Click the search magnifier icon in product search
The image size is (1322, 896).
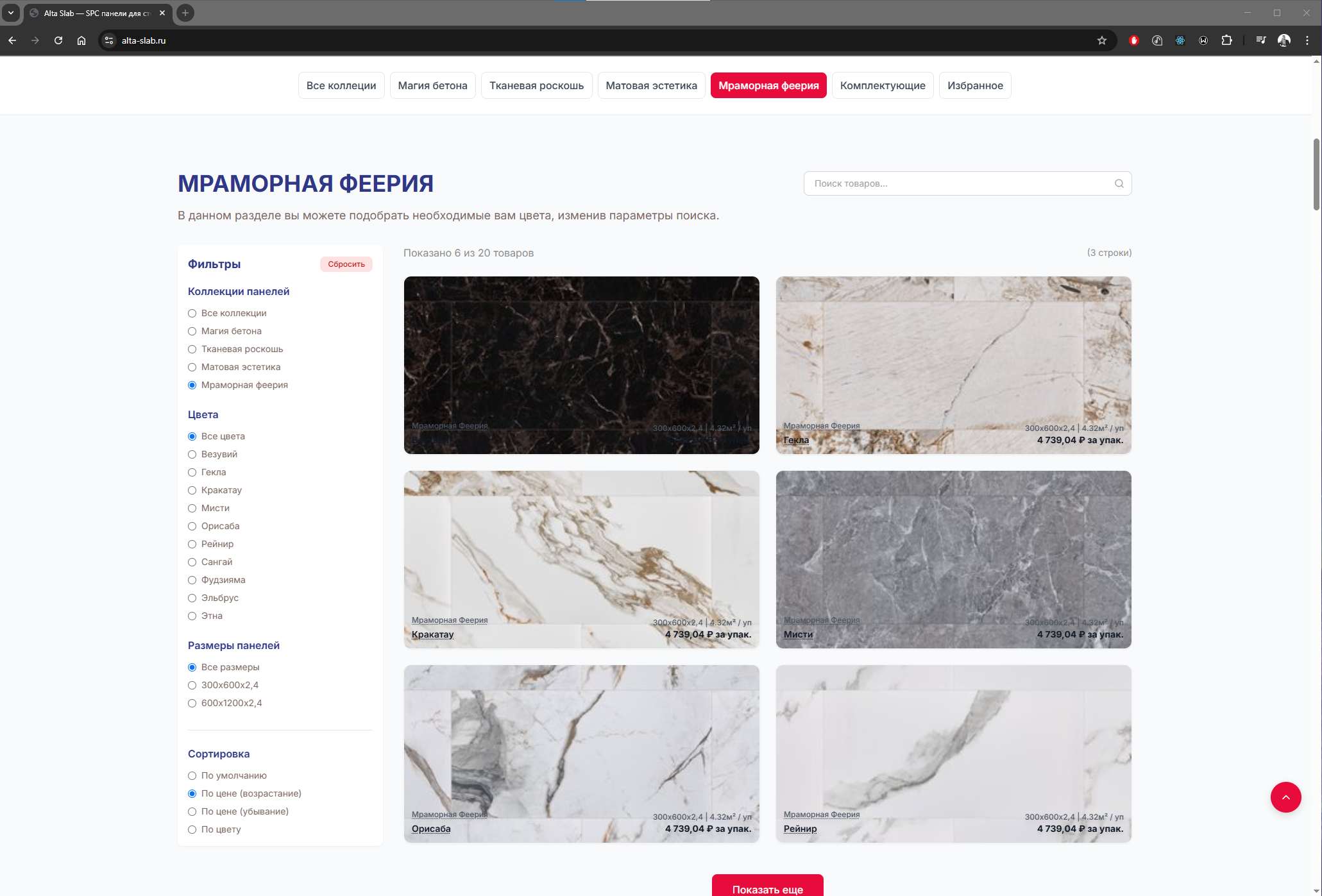(1119, 183)
